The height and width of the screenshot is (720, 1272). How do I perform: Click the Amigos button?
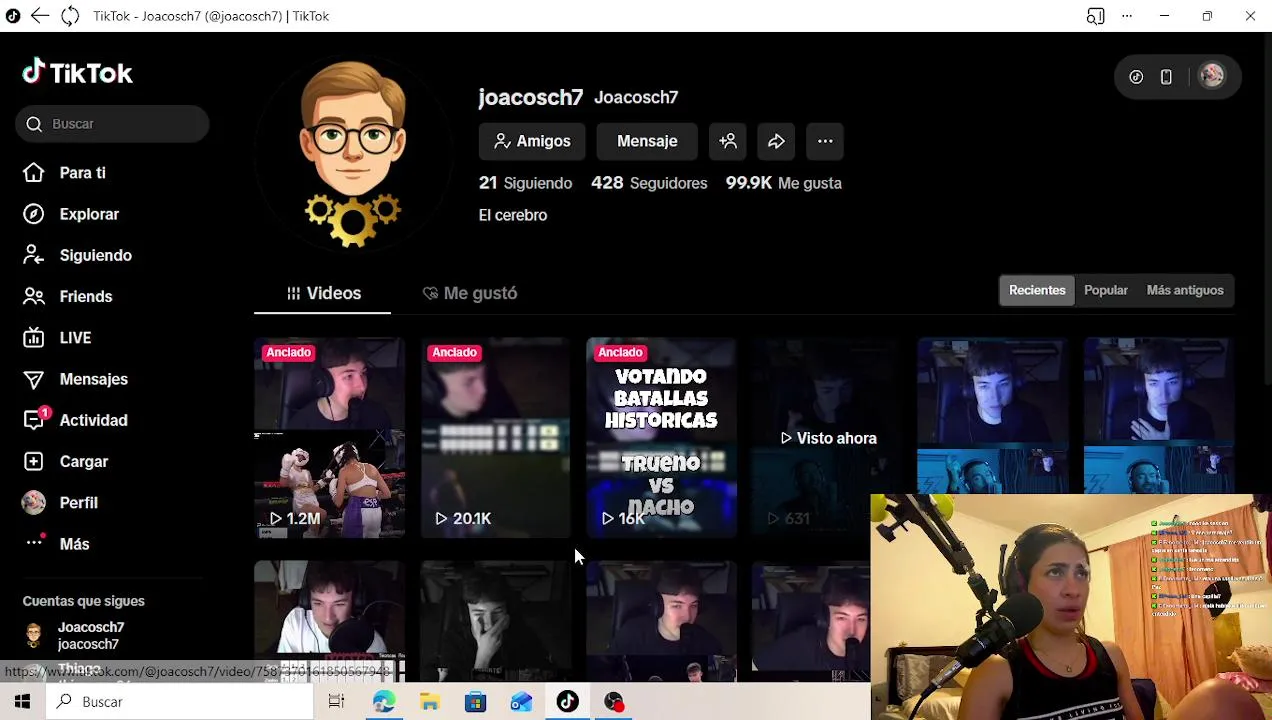point(532,141)
